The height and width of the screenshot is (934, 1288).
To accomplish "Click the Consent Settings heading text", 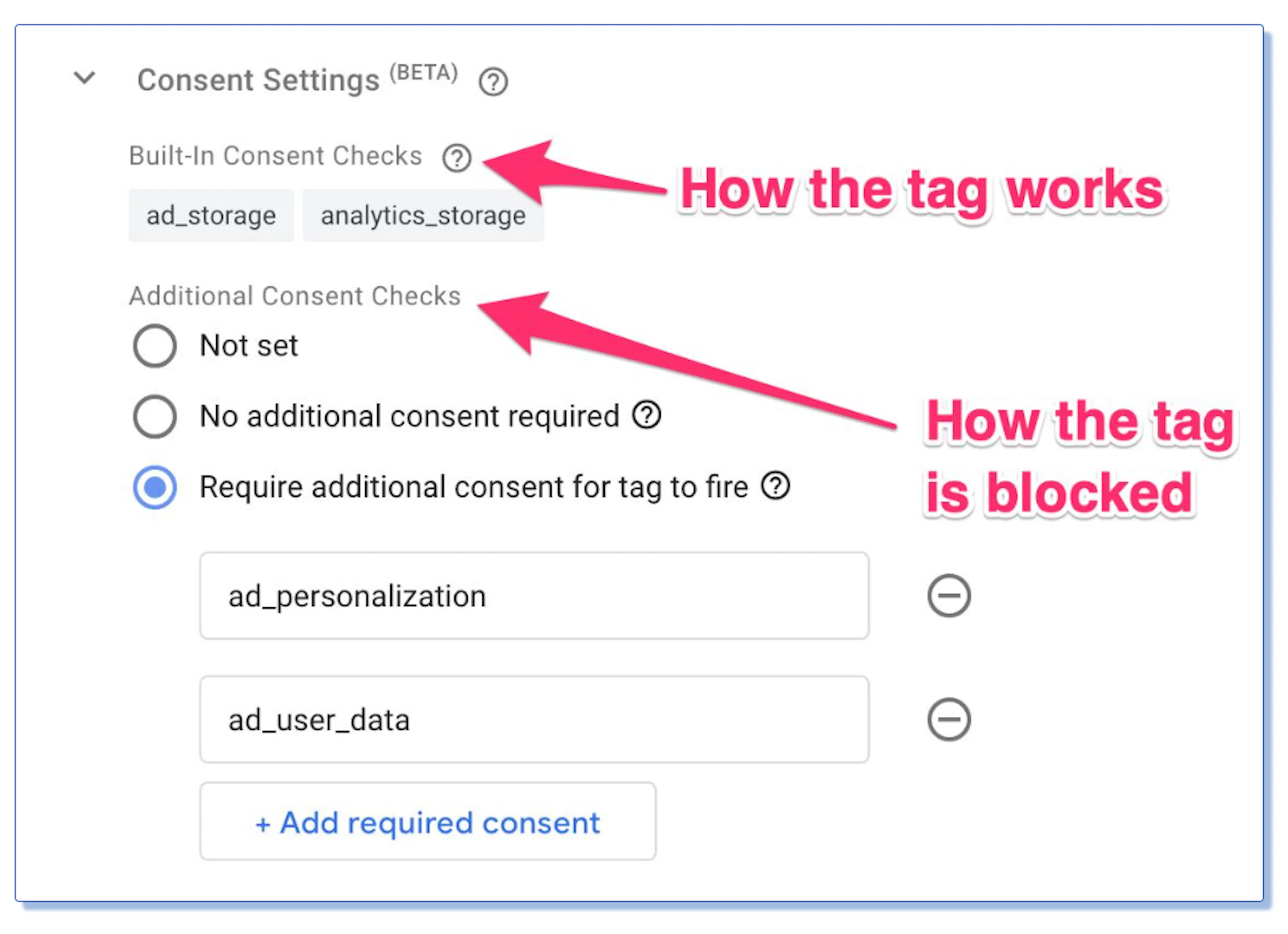I will click(x=258, y=80).
